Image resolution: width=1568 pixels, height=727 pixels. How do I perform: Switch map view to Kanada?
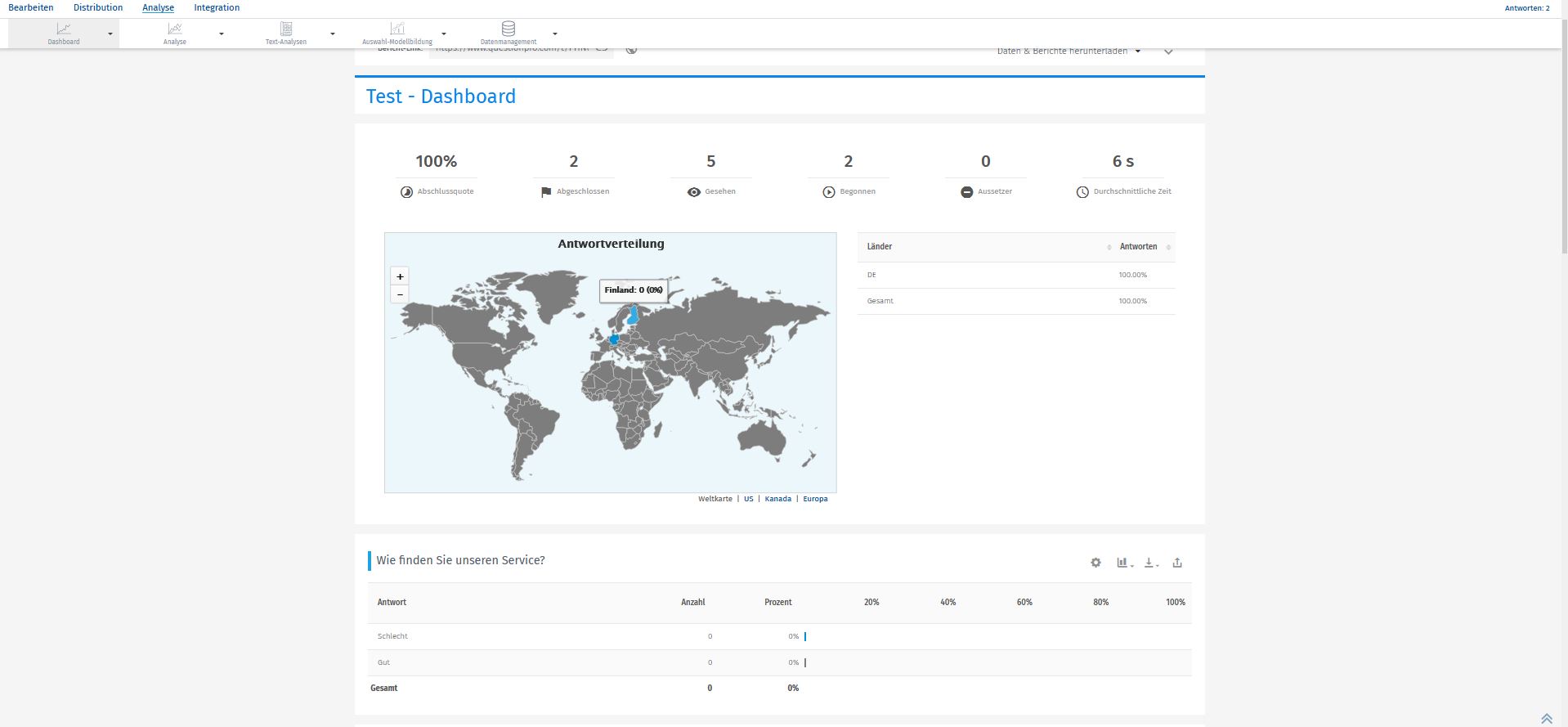pyautogui.click(x=777, y=499)
